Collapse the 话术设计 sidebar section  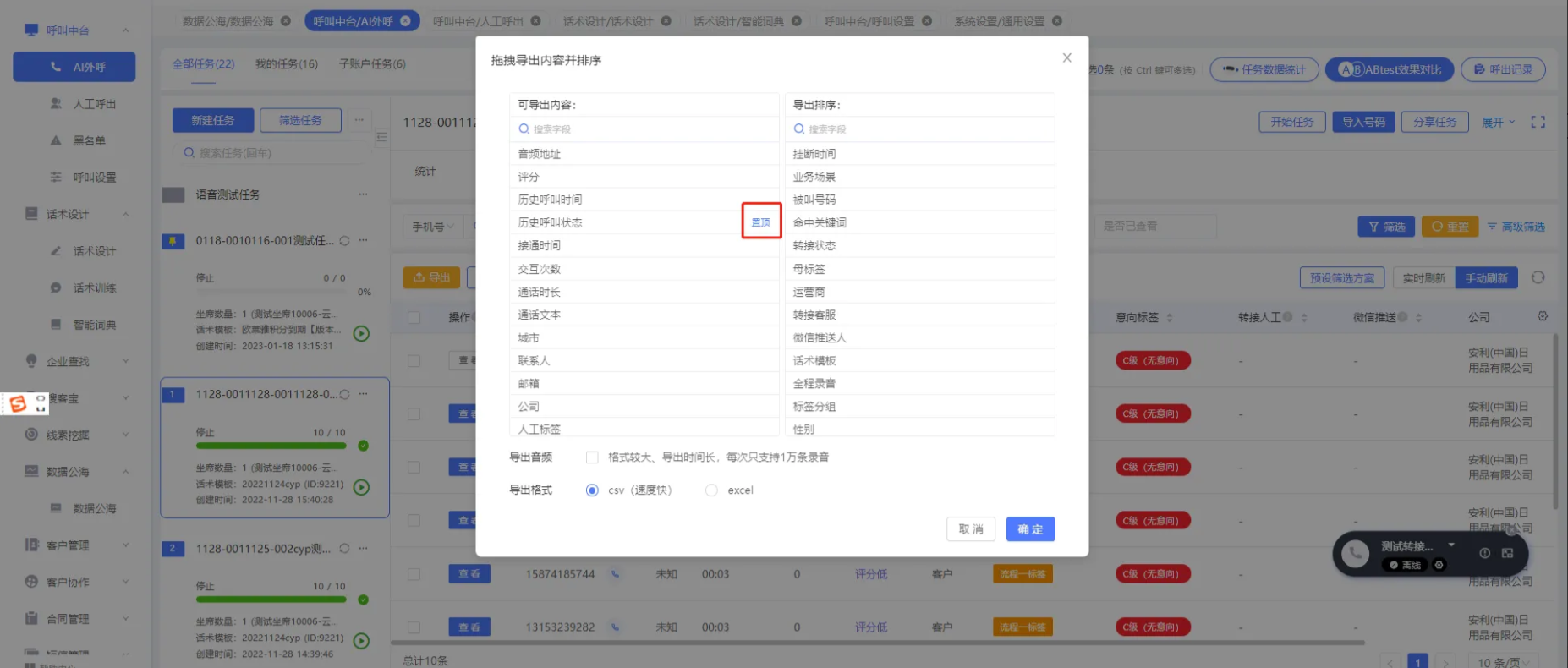126,214
